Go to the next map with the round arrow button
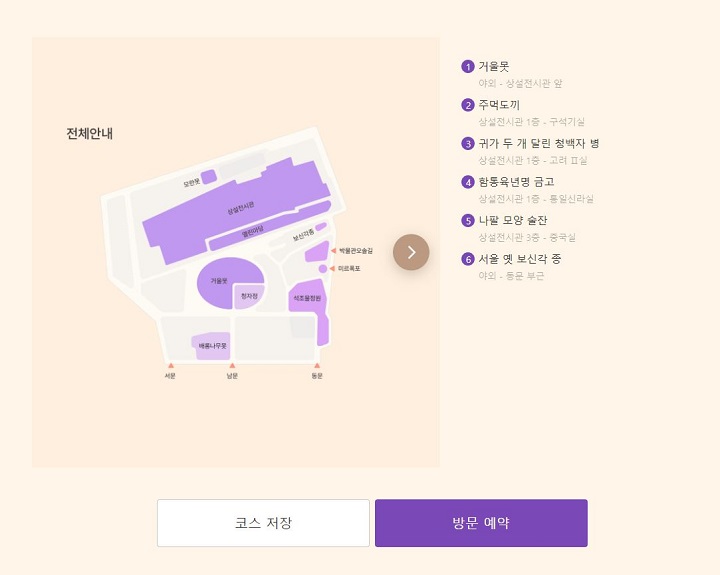The image size is (720, 575). tap(411, 252)
